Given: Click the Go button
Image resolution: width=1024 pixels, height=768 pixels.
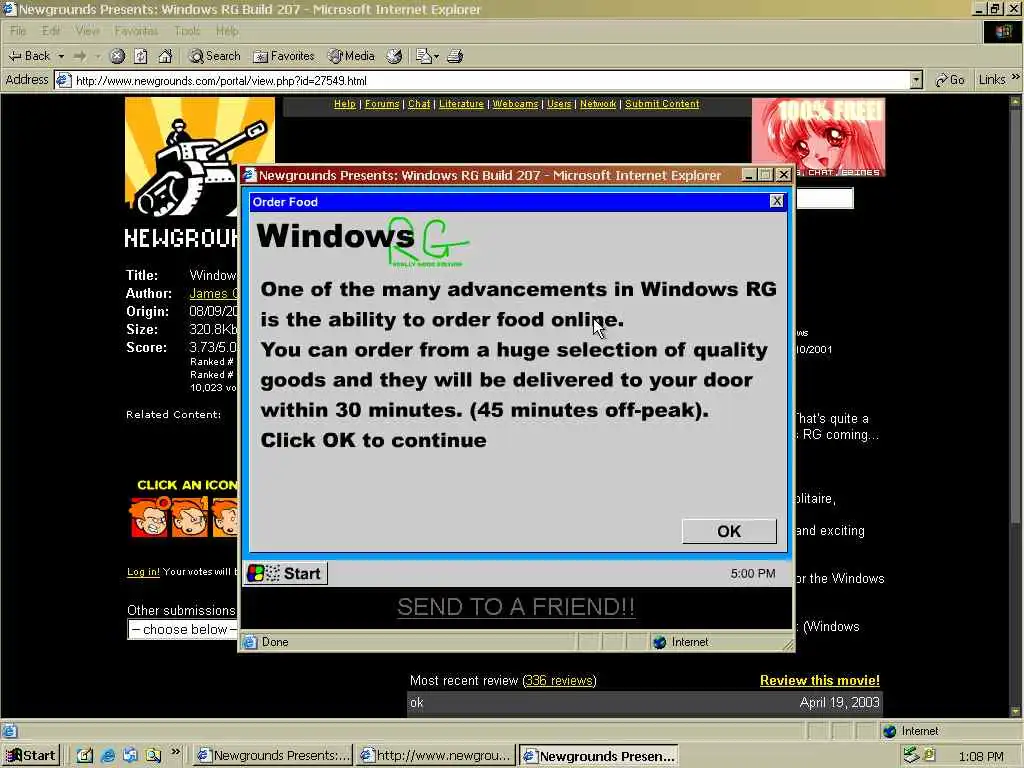Looking at the screenshot, I should click(x=950, y=80).
